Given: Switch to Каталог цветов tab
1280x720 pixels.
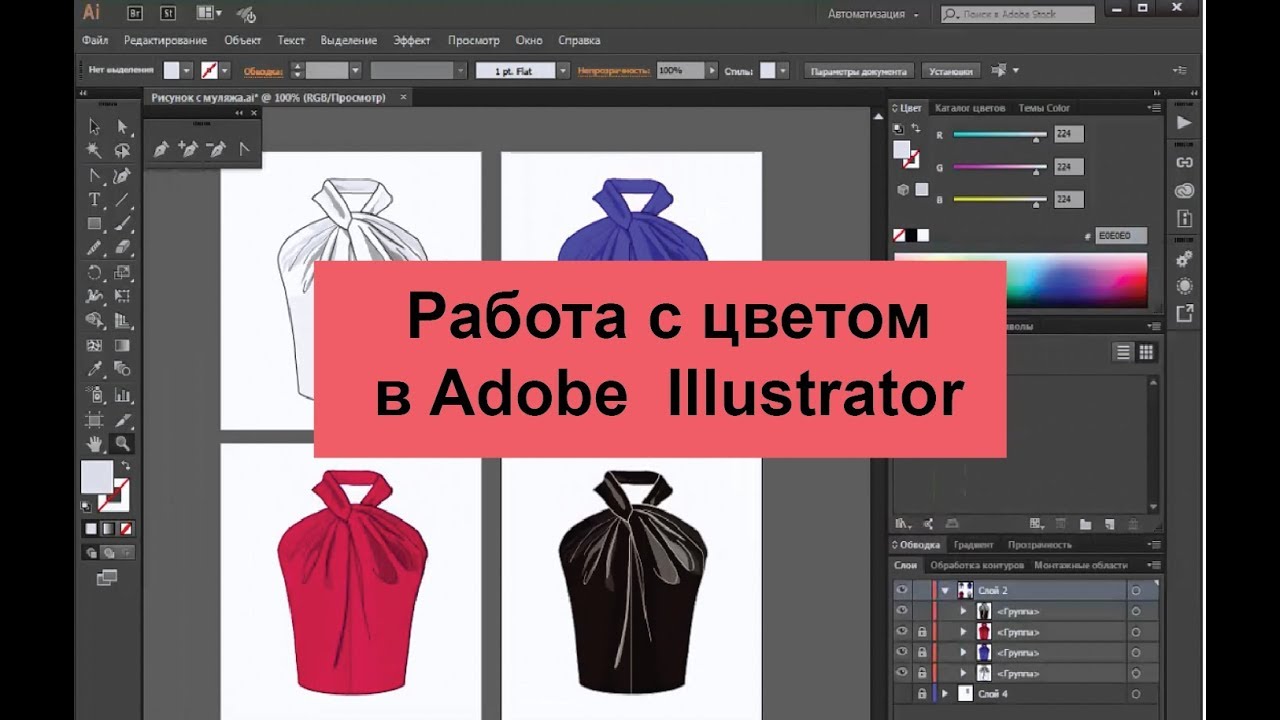Looking at the screenshot, I should click(x=970, y=108).
